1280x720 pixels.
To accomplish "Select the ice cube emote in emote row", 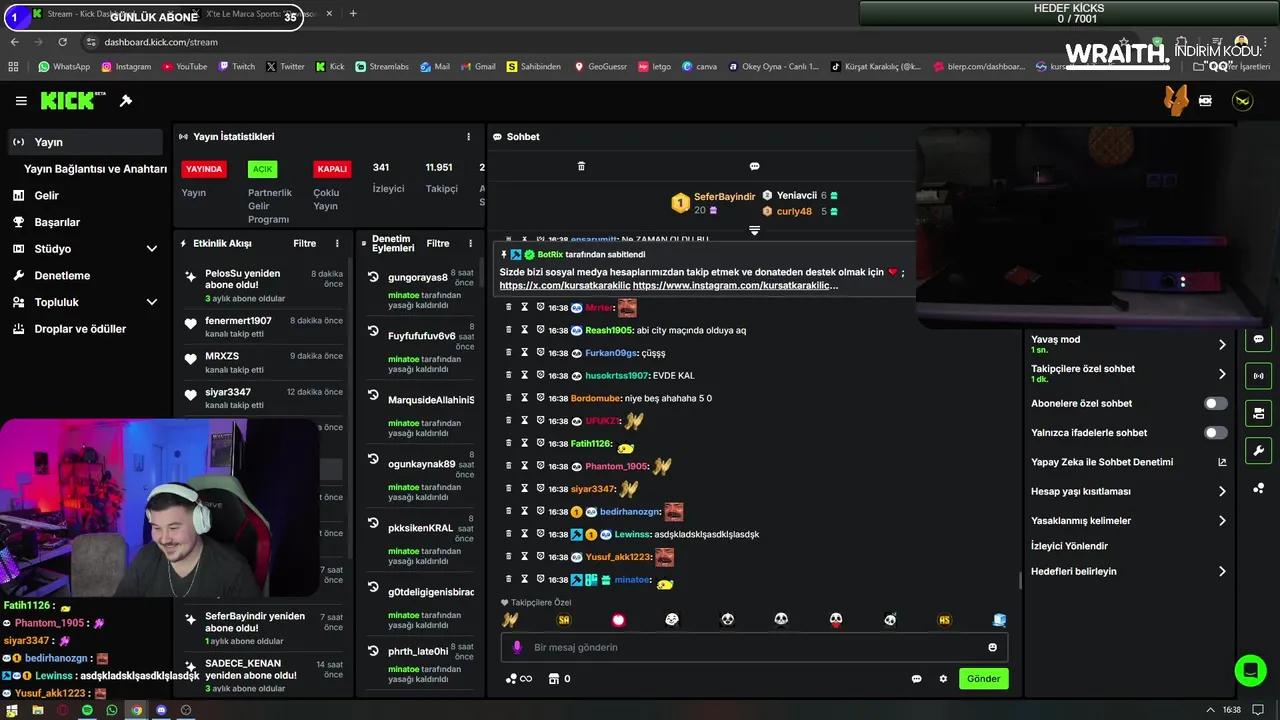I will click(999, 620).
